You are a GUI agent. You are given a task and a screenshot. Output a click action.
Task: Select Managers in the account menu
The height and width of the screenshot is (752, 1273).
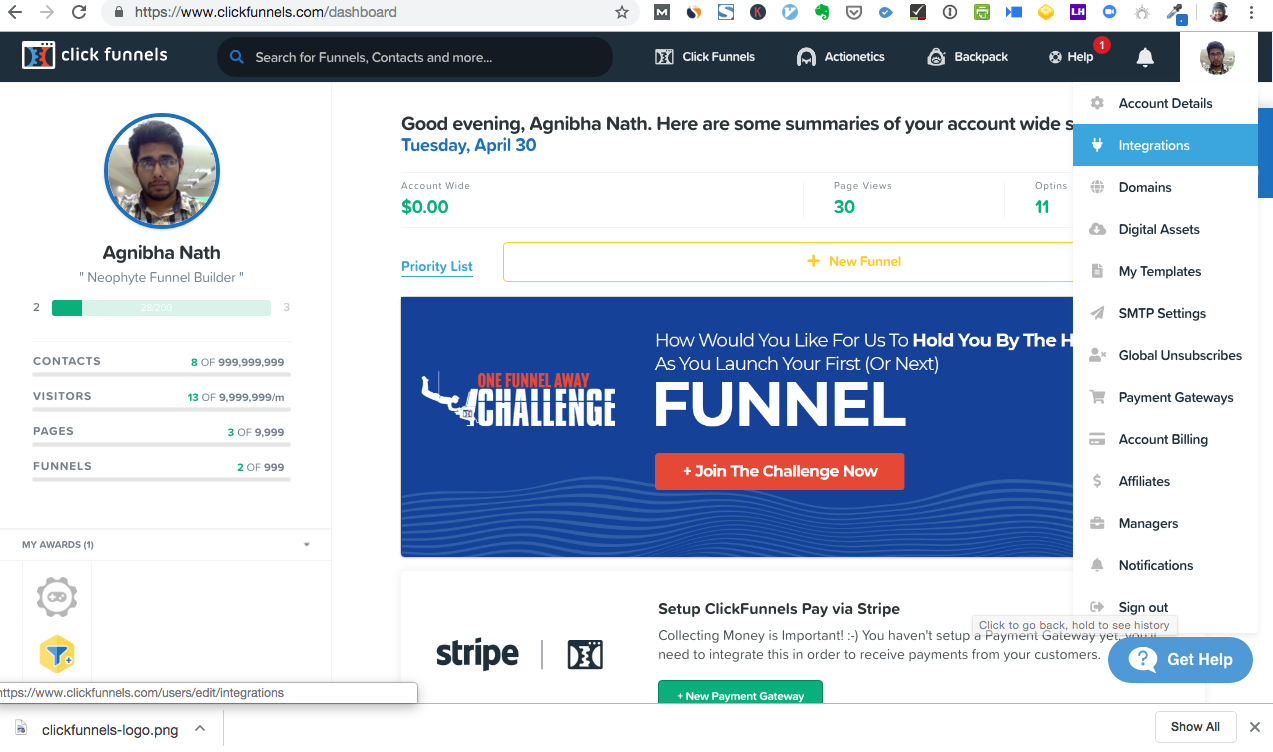(1165, 523)
